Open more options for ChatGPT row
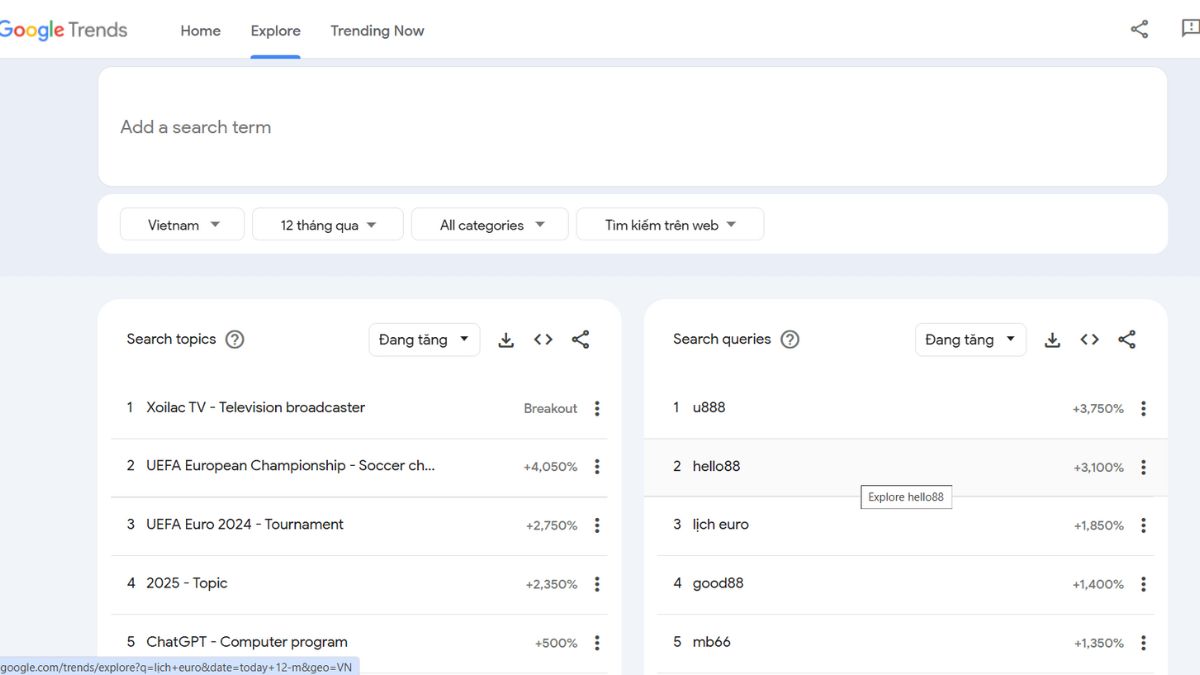The image size is (1200, 675). tap(597, 643)
